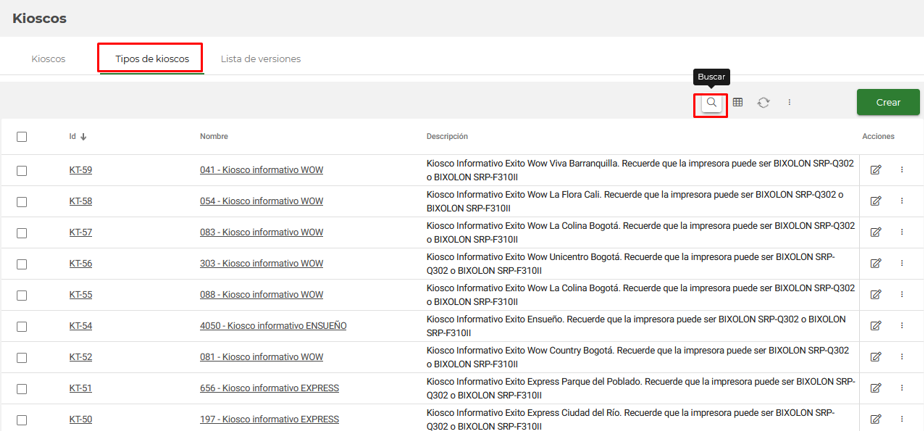
Task: Refresh the kiosk types list
Action: click(x=763, y=103)
